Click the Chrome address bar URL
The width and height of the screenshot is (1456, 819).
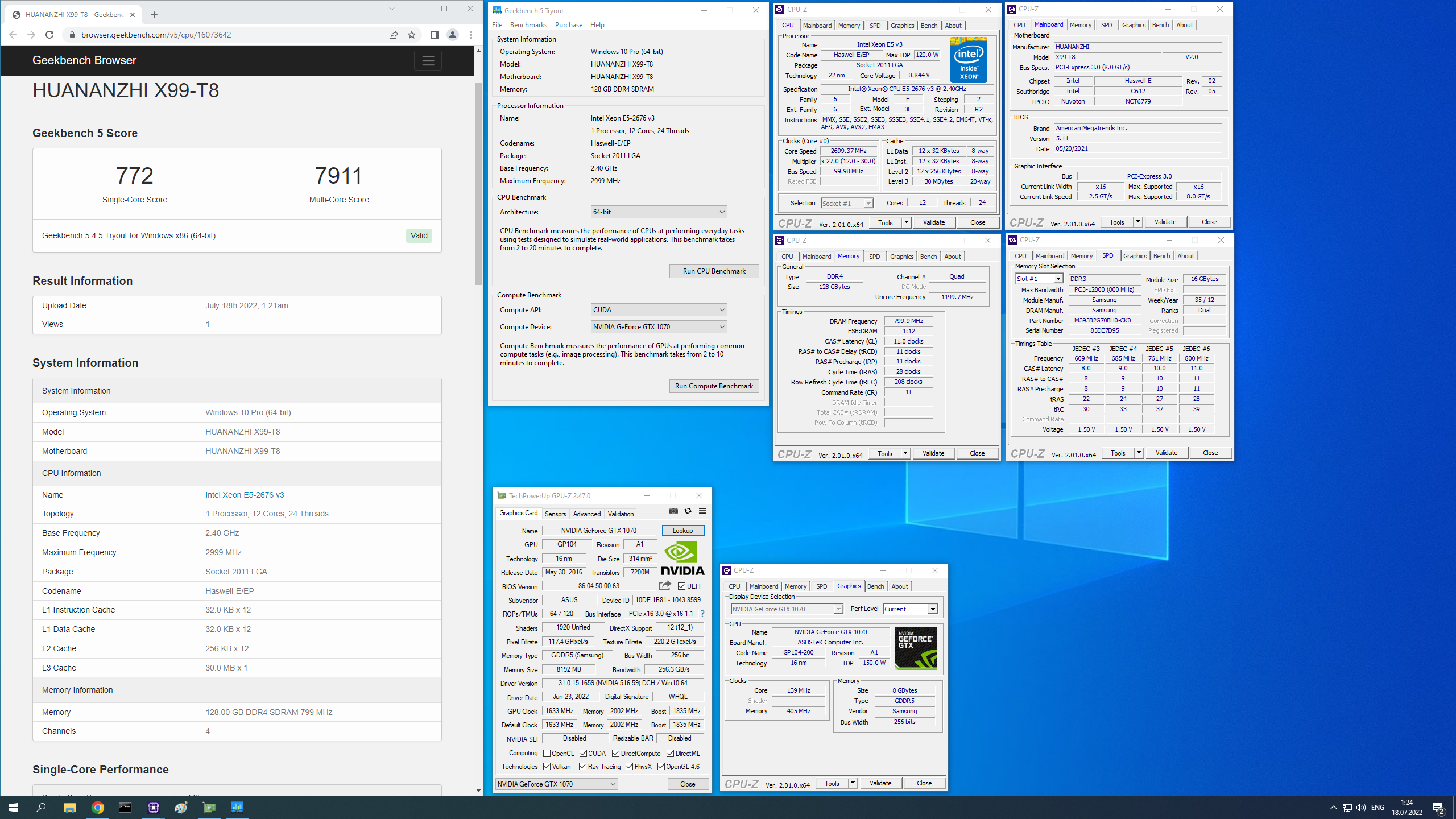pyautogui.click(x=156, y=35)
